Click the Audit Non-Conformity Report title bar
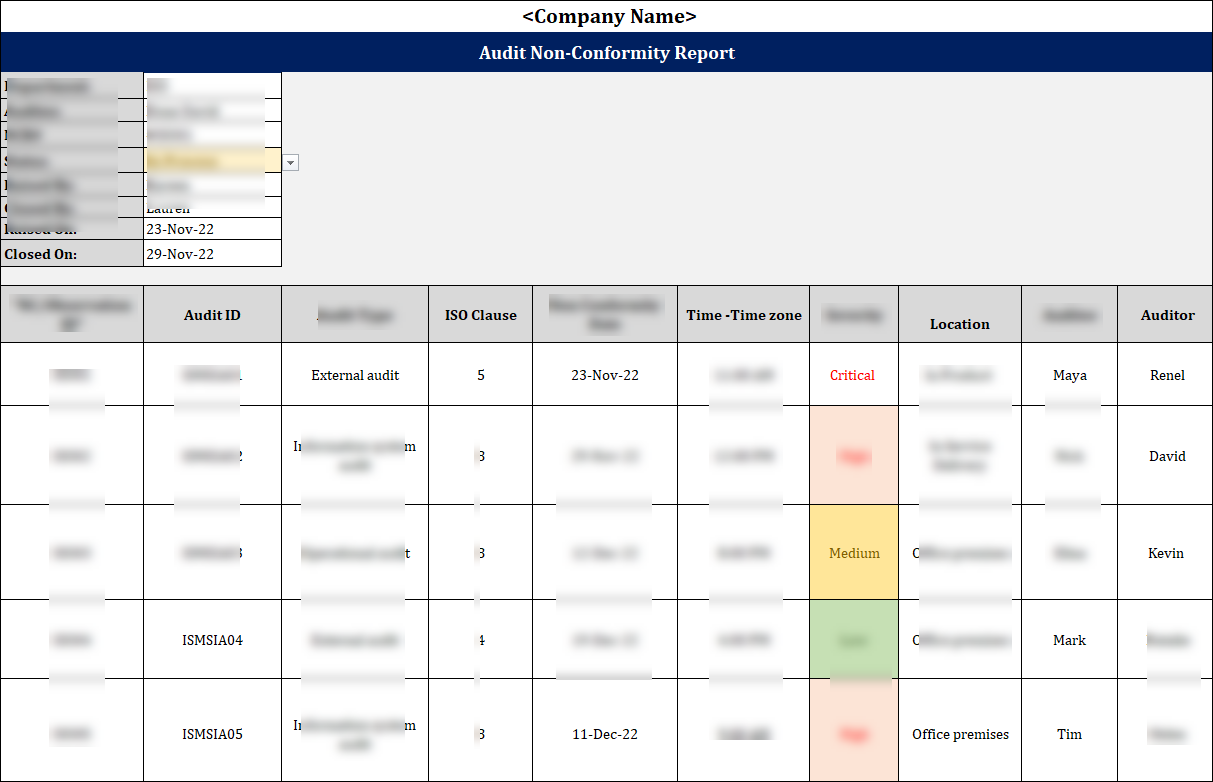1213x782 pixels. point(606,51)
